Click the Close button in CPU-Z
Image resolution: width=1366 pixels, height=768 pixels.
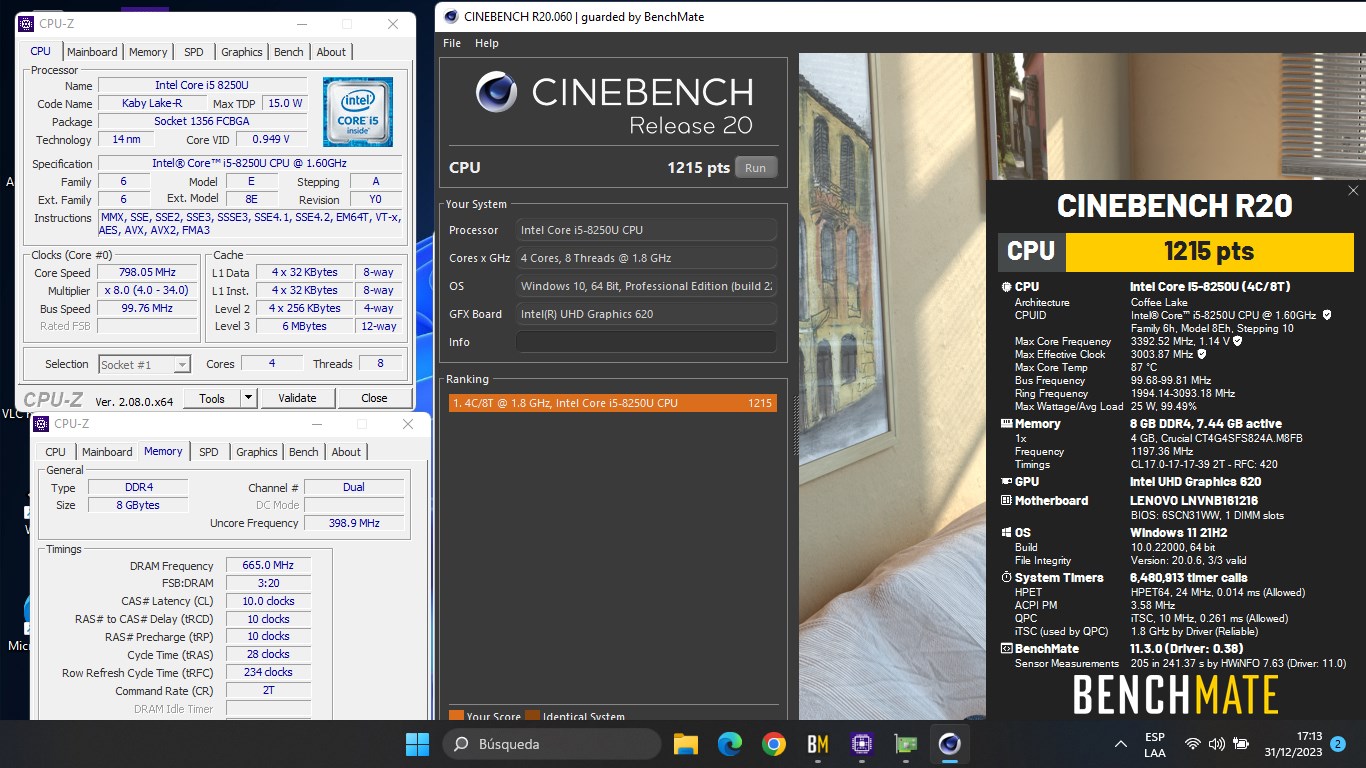pyautogui.click(x=374, y=398)
